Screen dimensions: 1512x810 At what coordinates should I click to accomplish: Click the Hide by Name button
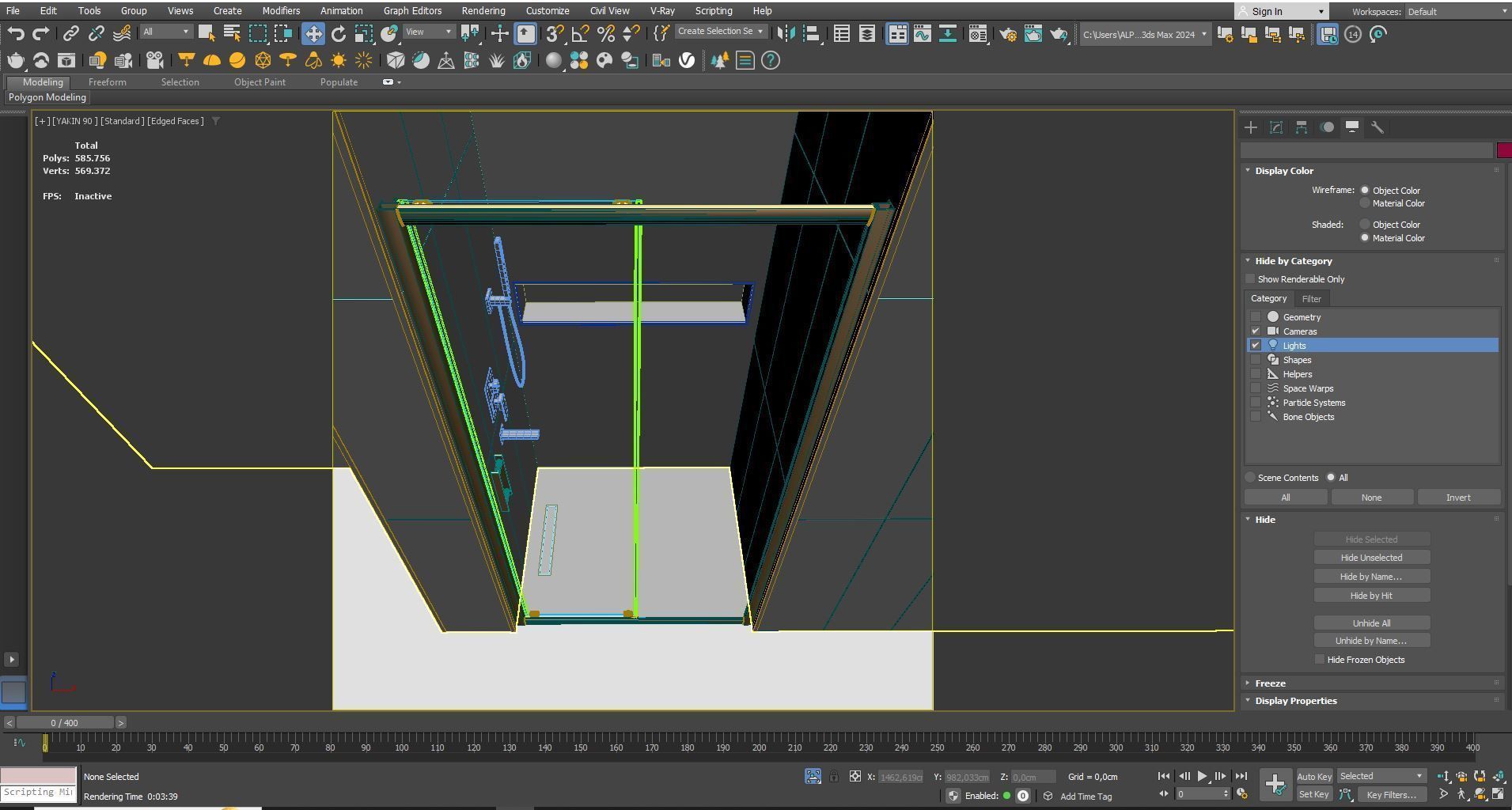[1371, 577]
